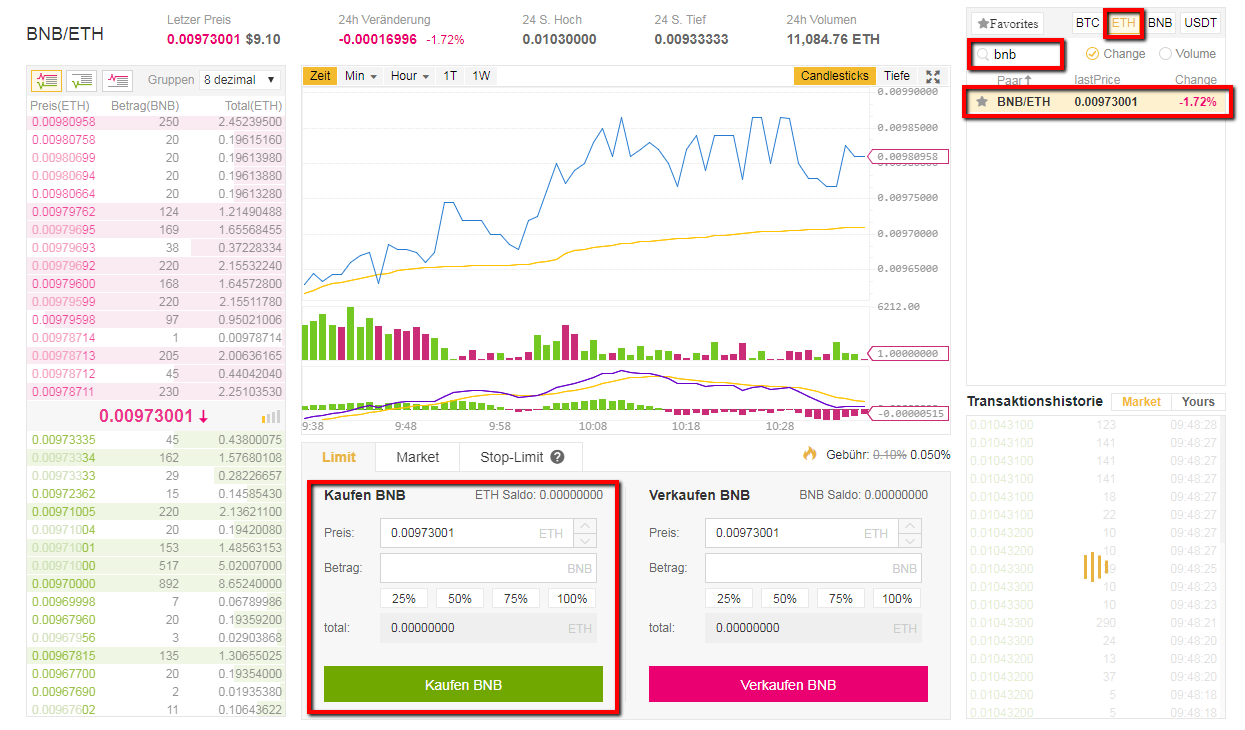Sort market list by Change column header
1245x730 pixels.
click(1196, 80)
